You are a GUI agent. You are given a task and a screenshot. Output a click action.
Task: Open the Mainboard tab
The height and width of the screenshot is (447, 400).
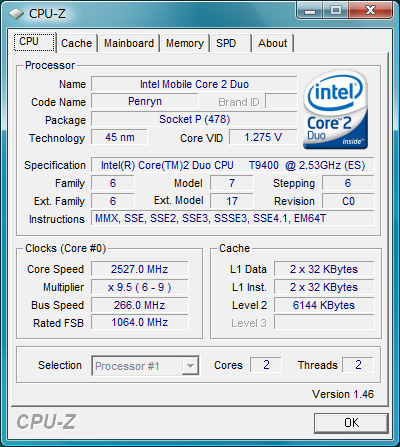tap(129, 43)
